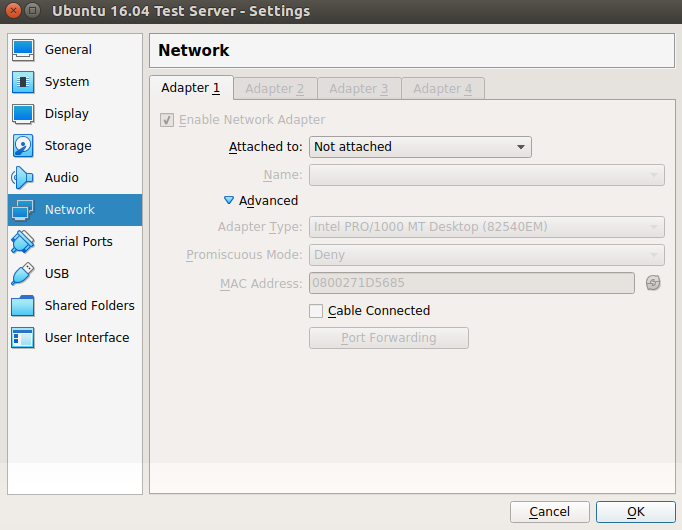Select Storage label in the sidebar
The height and width of the screenshot is (530, 682).
pyautogui.click(x=68, y=146)
